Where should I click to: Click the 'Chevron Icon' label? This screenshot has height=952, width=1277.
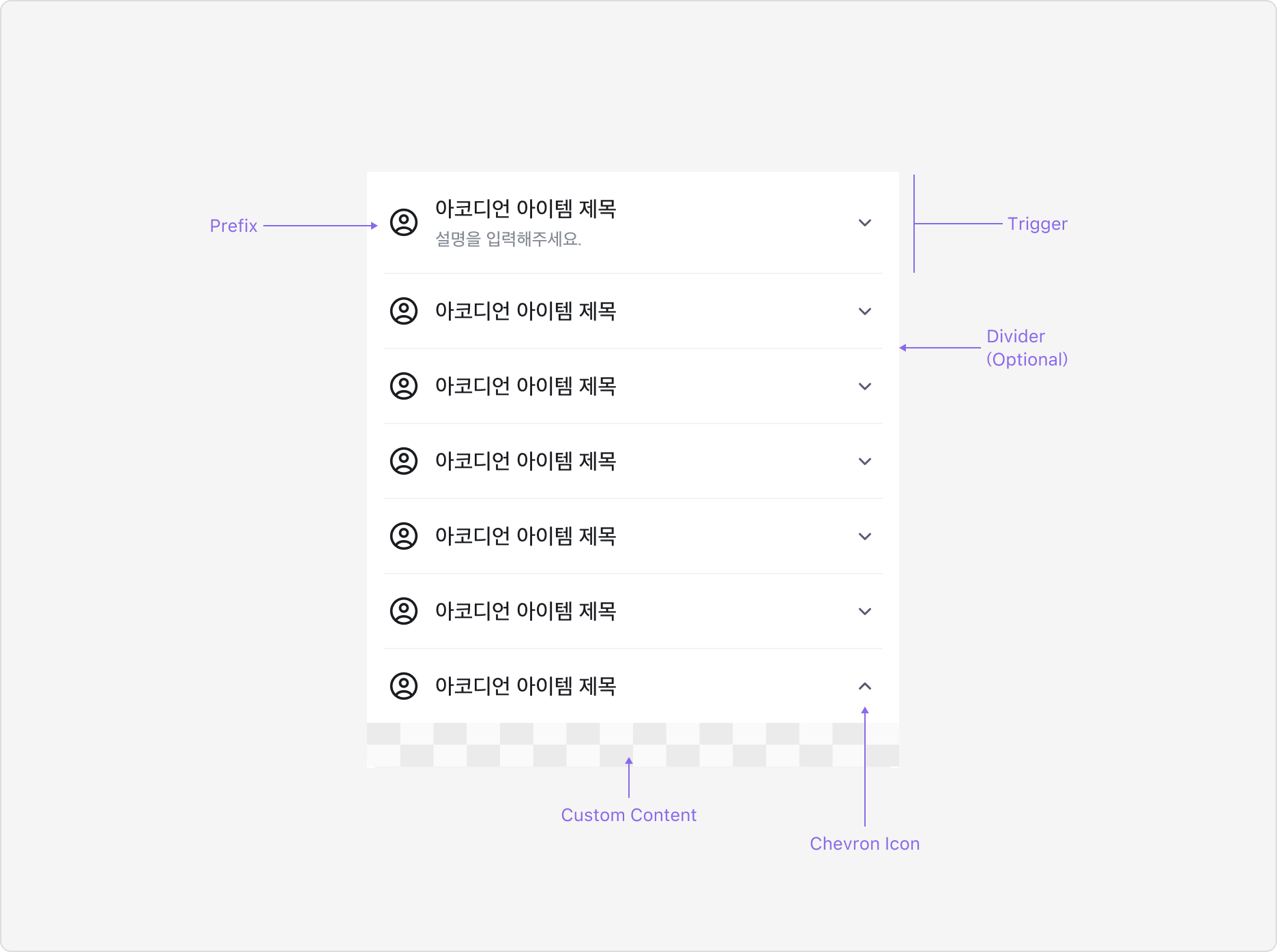click(x=865, y=844)
